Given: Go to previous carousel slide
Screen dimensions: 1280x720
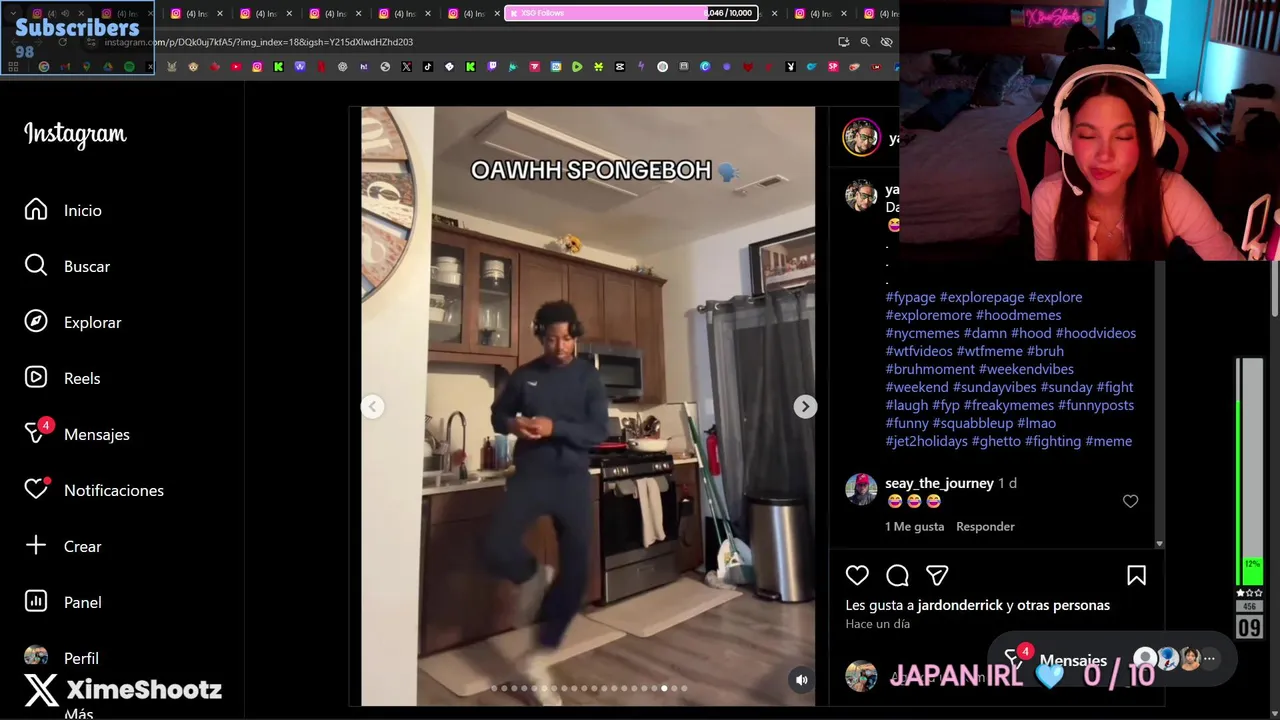Looking at the screenshot, I should (x=372, y=406).
